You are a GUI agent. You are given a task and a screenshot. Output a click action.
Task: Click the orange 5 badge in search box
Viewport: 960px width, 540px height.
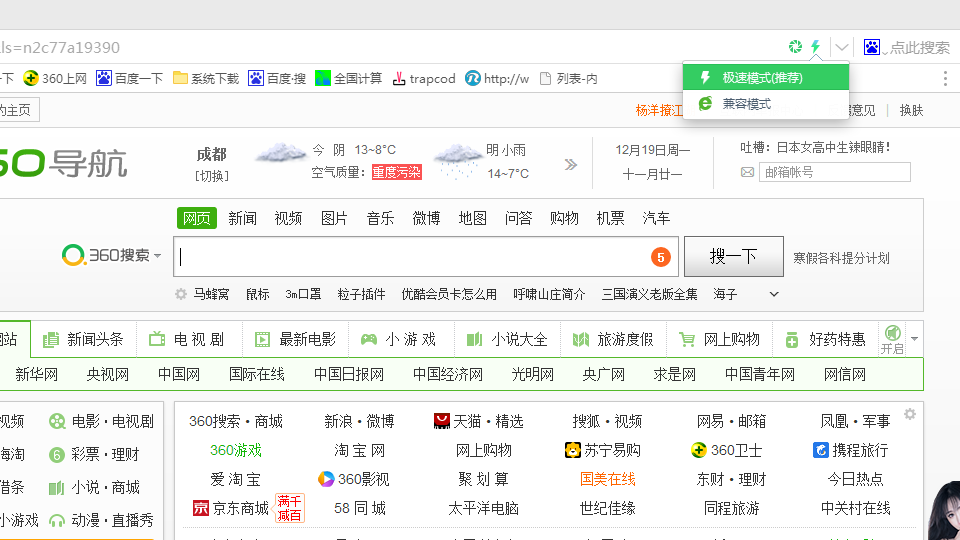click(661, 257)
